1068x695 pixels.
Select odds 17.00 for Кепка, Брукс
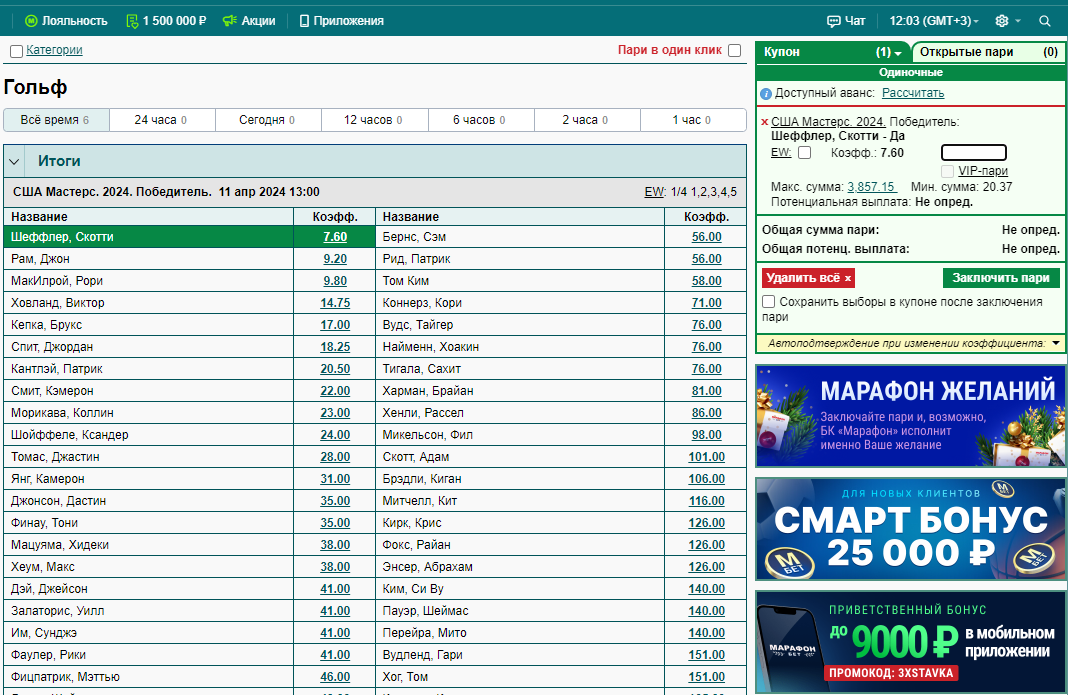point(335,325)
